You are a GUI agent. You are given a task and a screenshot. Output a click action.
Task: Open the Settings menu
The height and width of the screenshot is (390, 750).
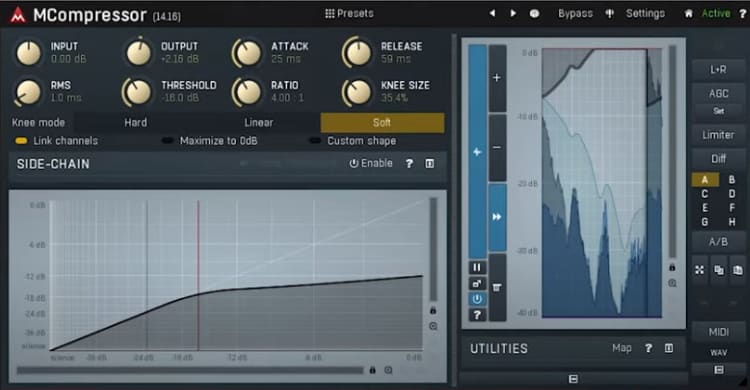click(645, 13)
